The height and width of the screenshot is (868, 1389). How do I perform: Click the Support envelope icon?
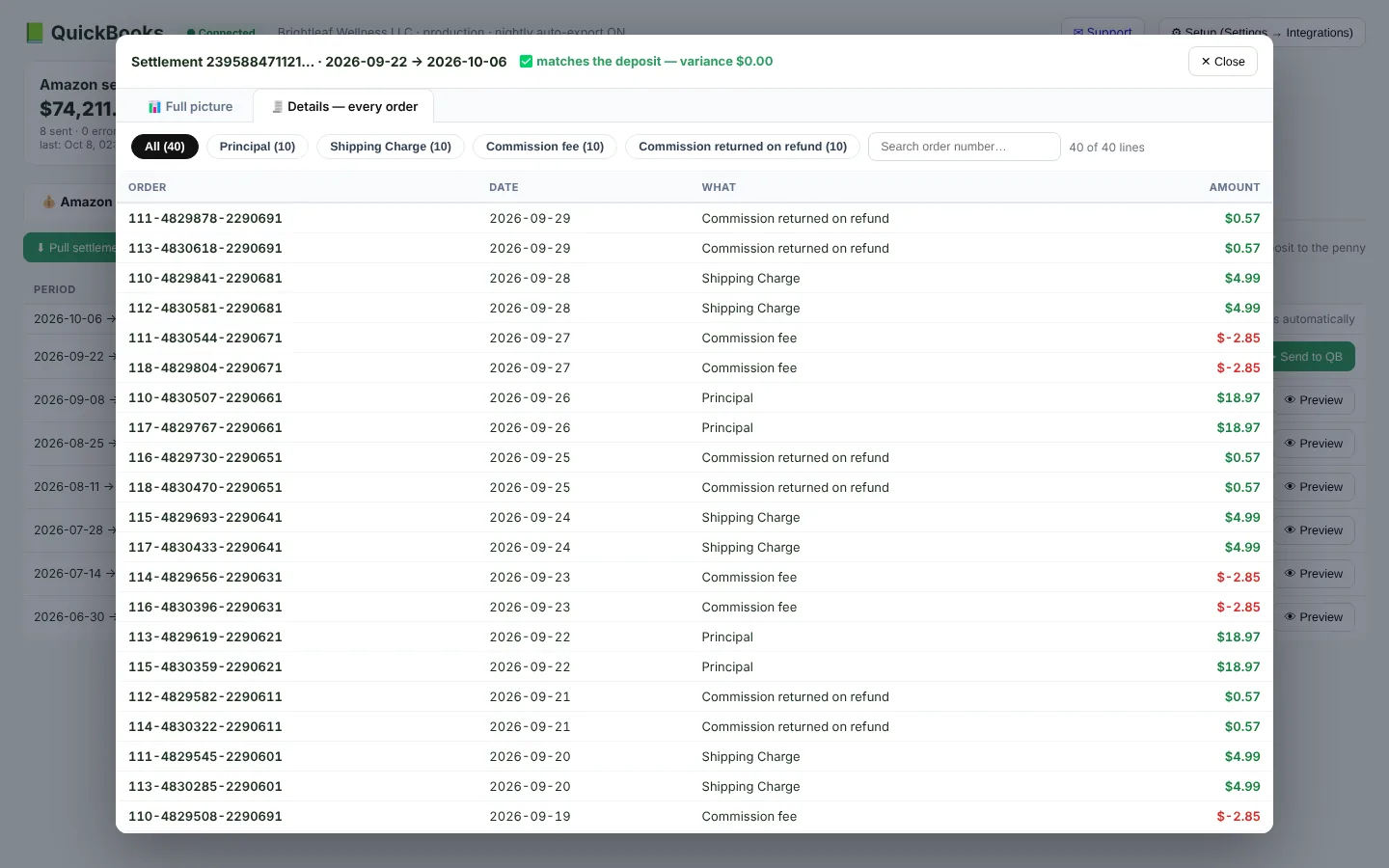(1078, 32)
